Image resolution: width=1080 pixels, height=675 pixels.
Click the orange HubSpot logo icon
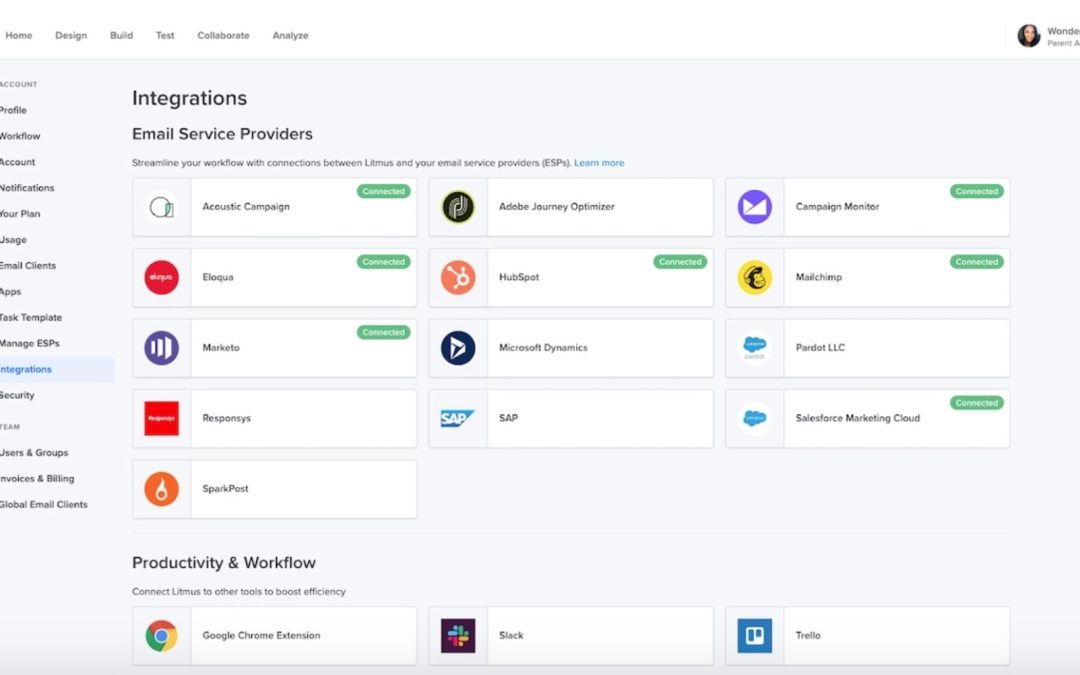[x=458, y=277]
